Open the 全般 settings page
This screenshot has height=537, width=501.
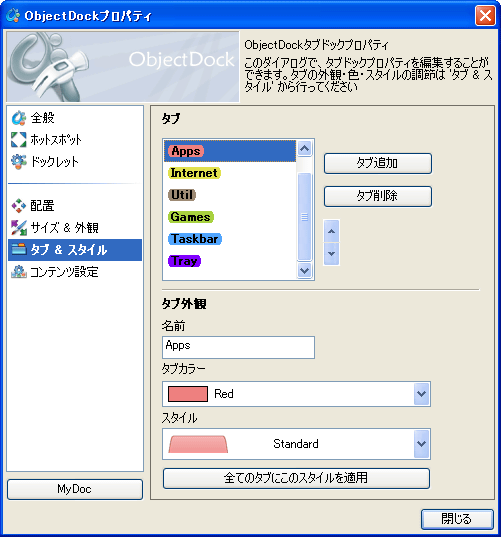click(75, 118)
